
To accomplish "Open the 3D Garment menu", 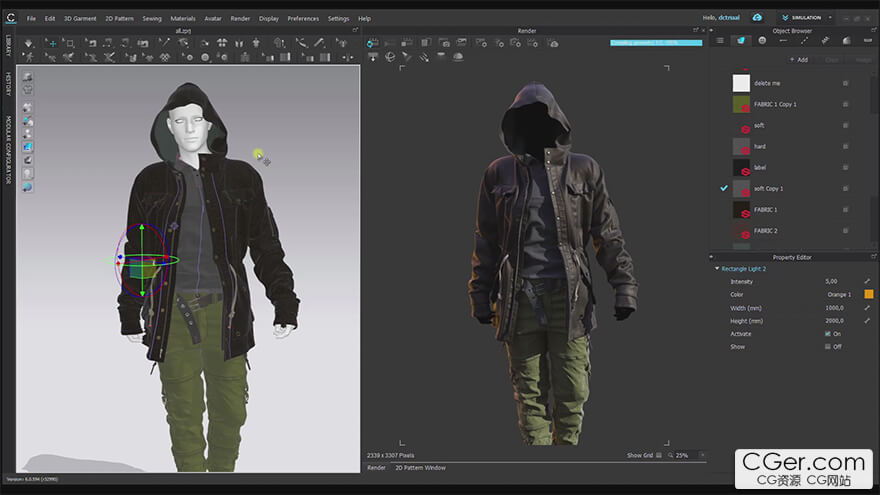I will click(x=80, y=19).
